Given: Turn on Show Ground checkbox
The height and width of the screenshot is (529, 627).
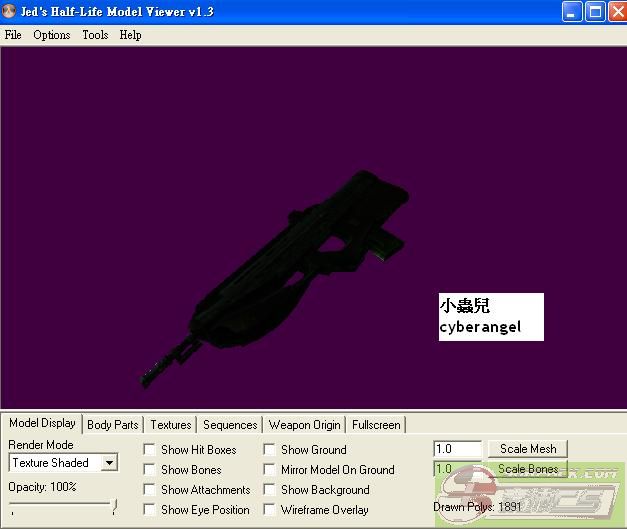Looking at the screenshot, I should coord(270,450).
